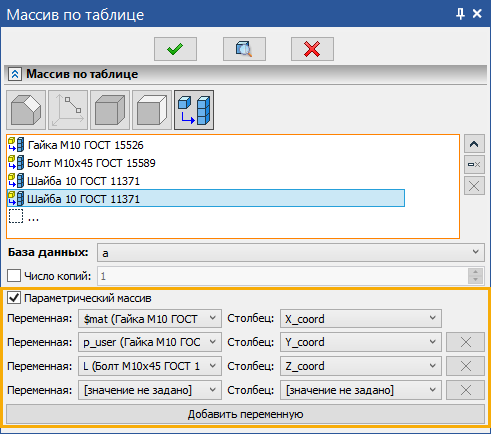Select the chamfered body selection icon
Viewport: 491px width, 434px height.
[26, 110]
